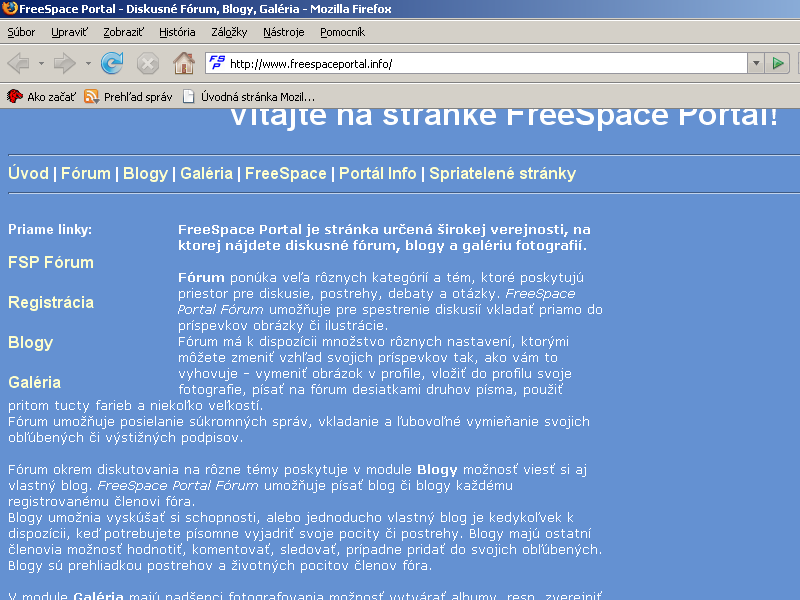Click inside the URL address field
This screenshot has height=600, width=800.
click(x=480, y=63)
